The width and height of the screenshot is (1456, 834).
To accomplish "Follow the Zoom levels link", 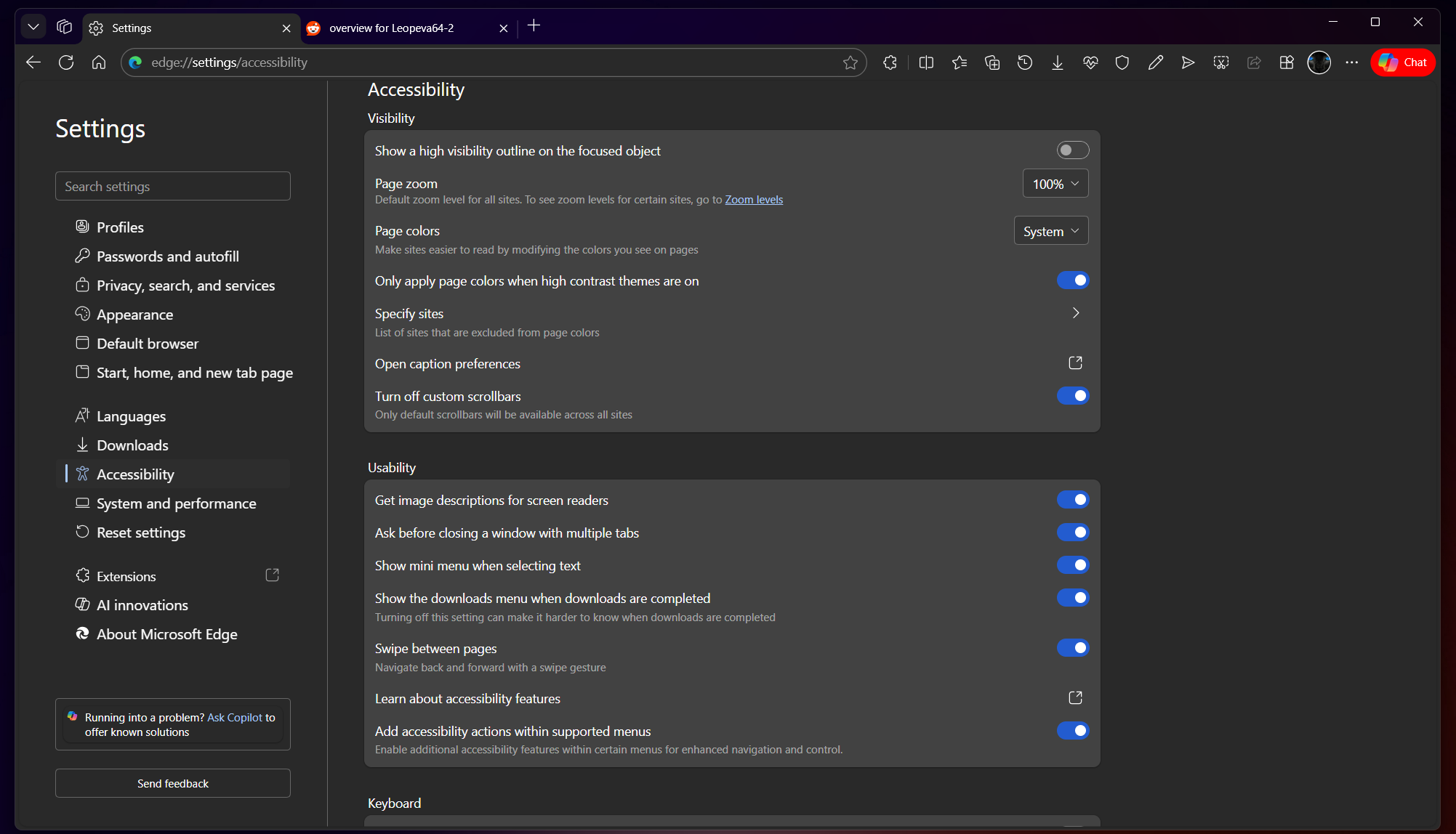I will click(754, 200).
